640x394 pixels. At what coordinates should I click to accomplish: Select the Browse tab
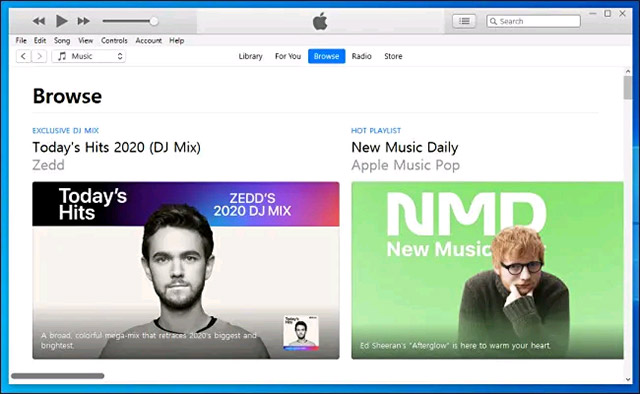327,56
